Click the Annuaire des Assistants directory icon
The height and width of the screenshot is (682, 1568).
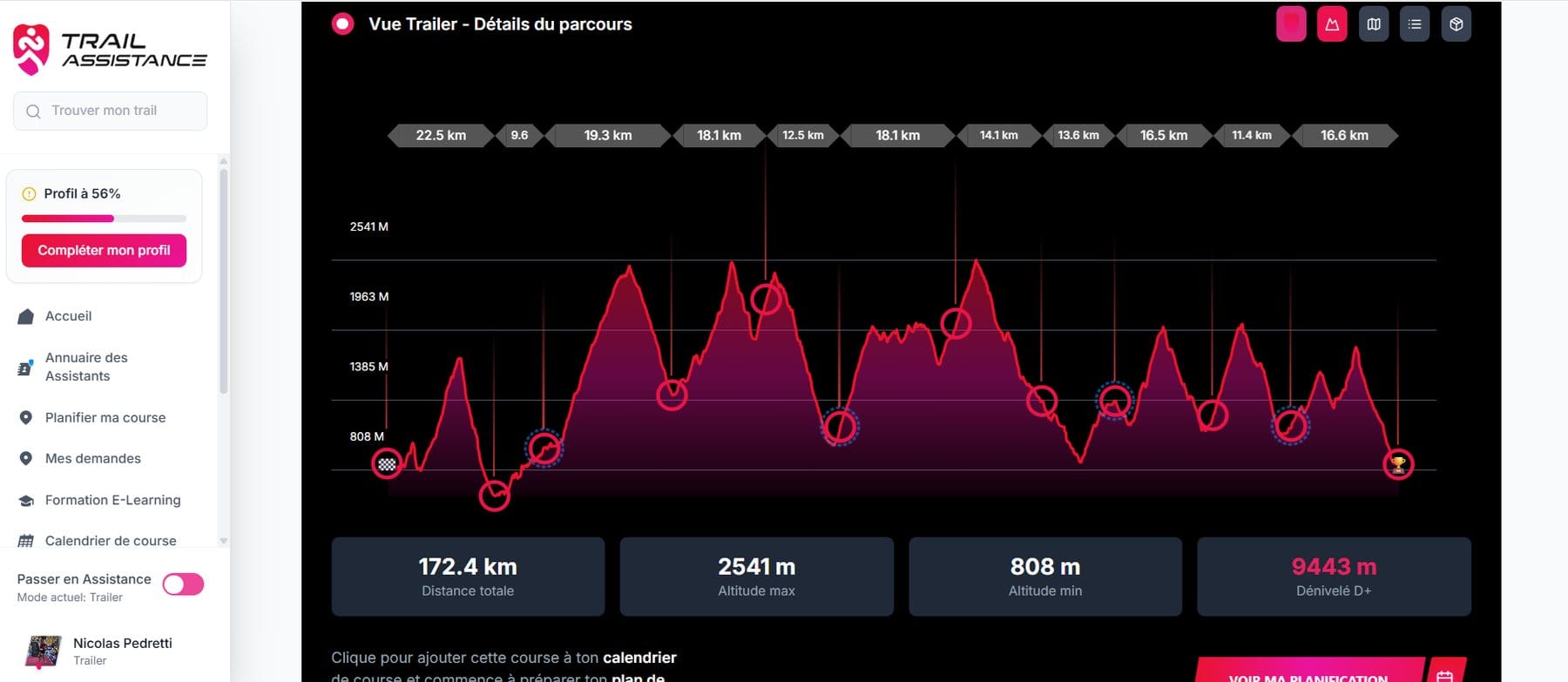pyautogui.click(x=25, y=368)
